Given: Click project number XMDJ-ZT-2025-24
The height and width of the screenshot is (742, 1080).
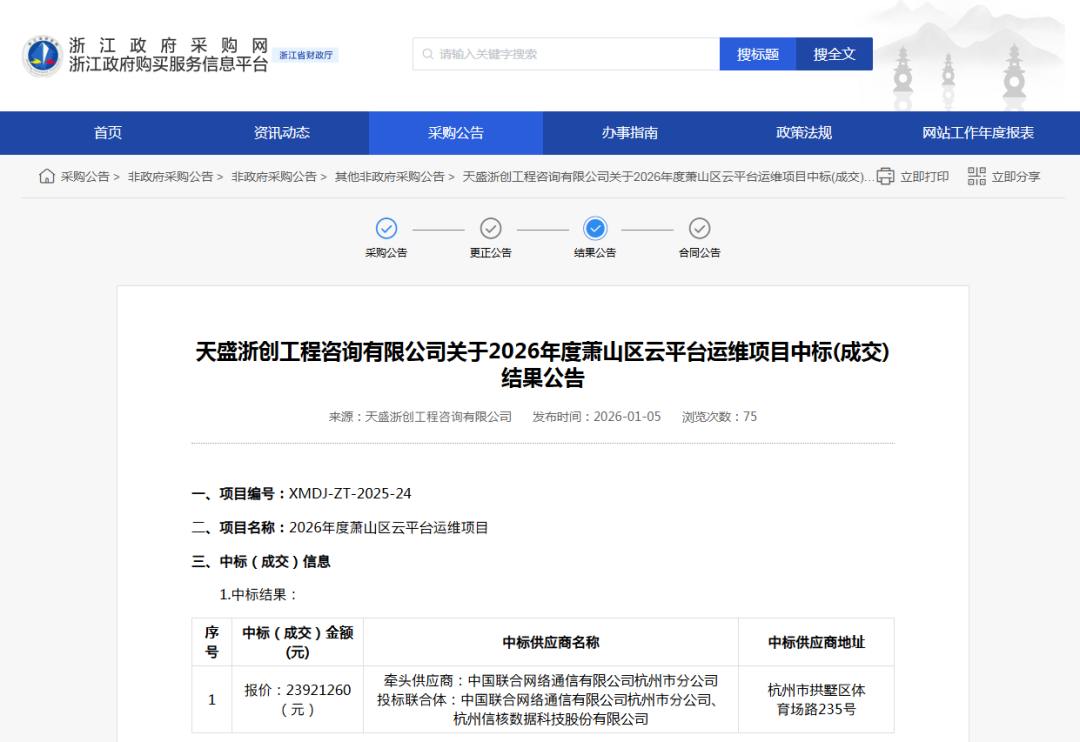Looking at the screenshot, I should [x=350, y=494].
